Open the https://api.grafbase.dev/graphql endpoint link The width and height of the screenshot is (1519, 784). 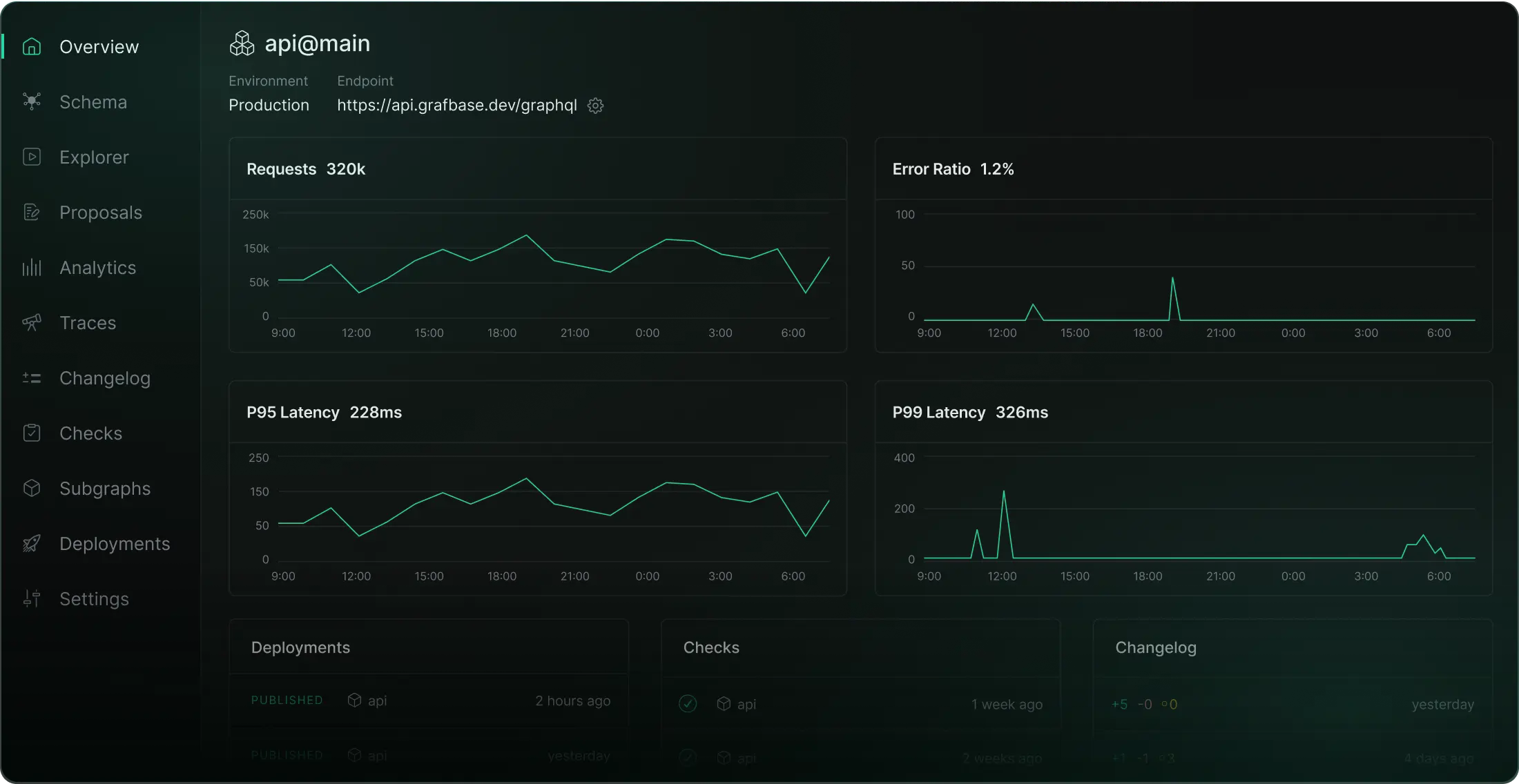[456, 105]
